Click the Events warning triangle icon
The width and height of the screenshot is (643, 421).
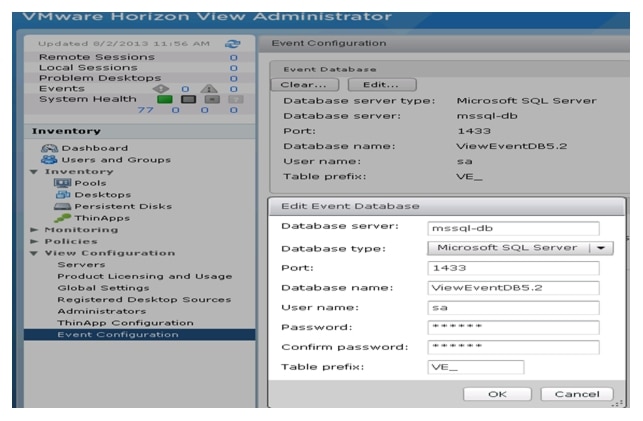pyautogui.click(x=209, y=89)
